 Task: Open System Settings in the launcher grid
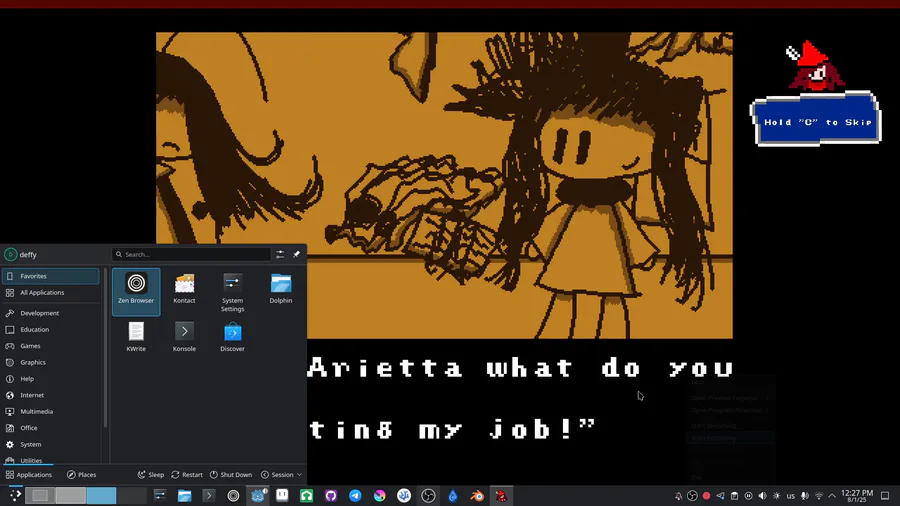pos(232,291)
